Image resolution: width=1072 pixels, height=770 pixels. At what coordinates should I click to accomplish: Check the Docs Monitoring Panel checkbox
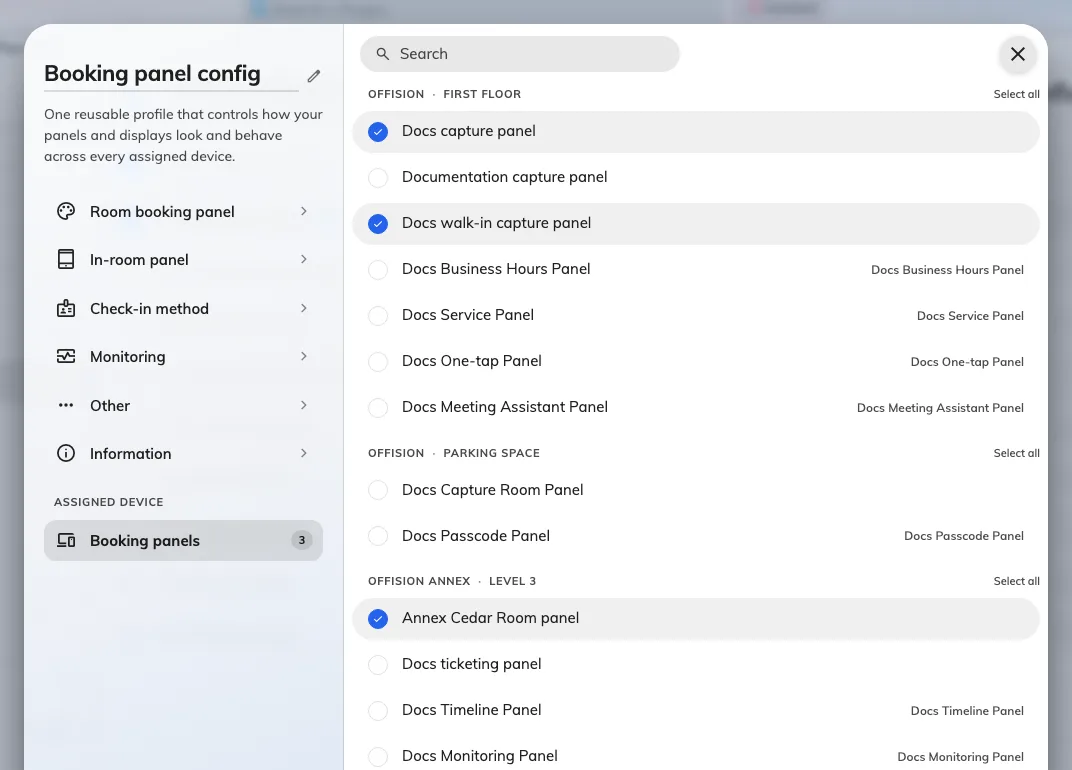(x=378, y=756)
